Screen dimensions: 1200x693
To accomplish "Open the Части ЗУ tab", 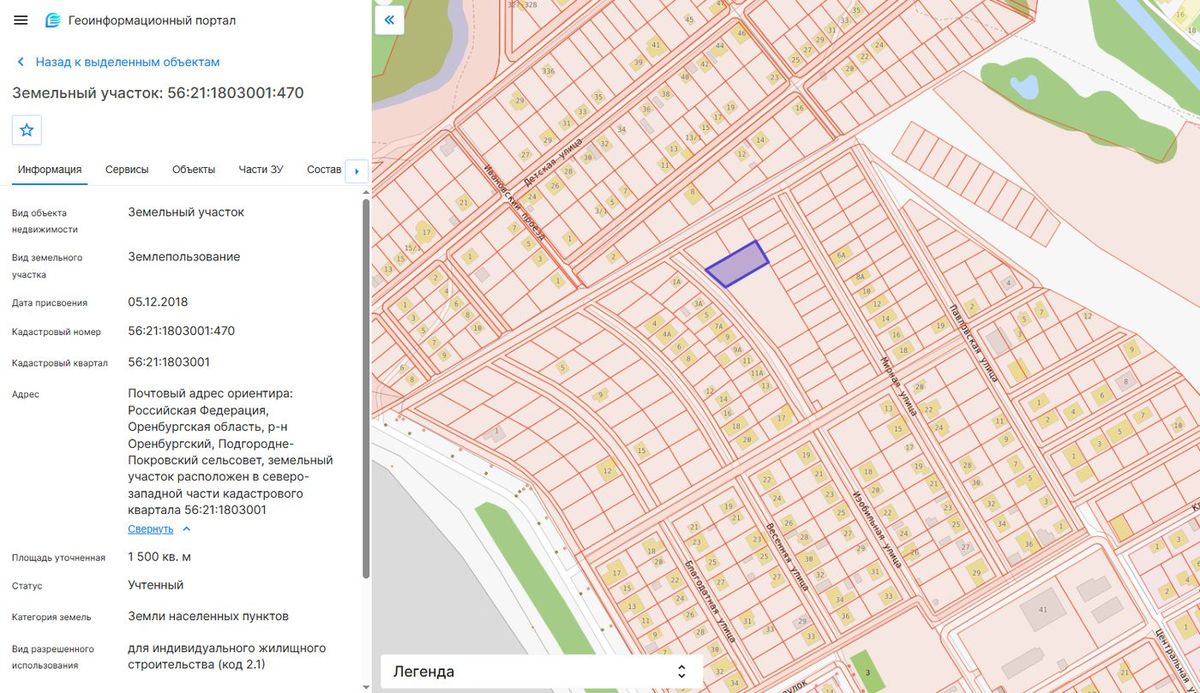I will coord(261,170).
